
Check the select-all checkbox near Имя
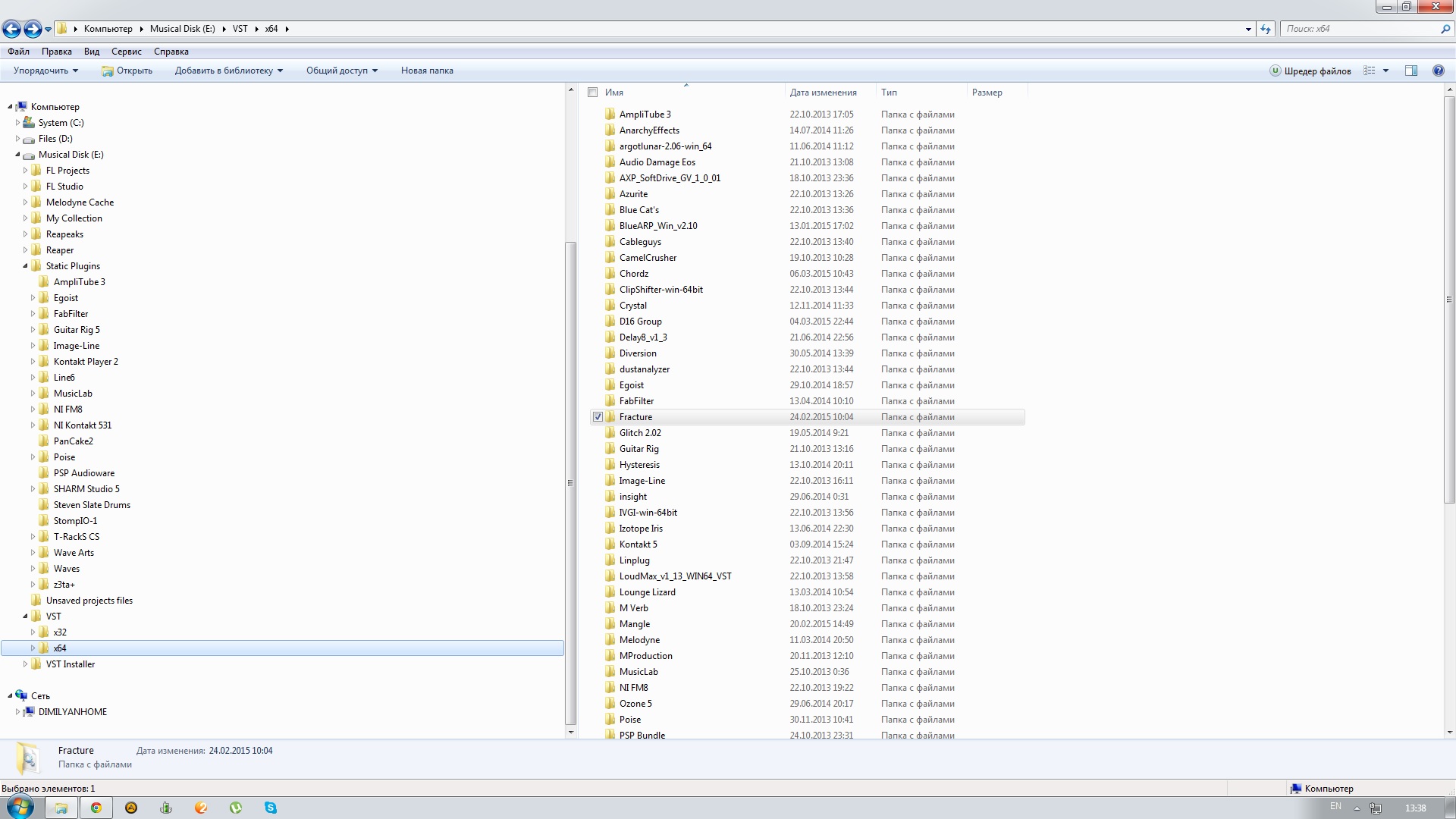coord(593,93)
